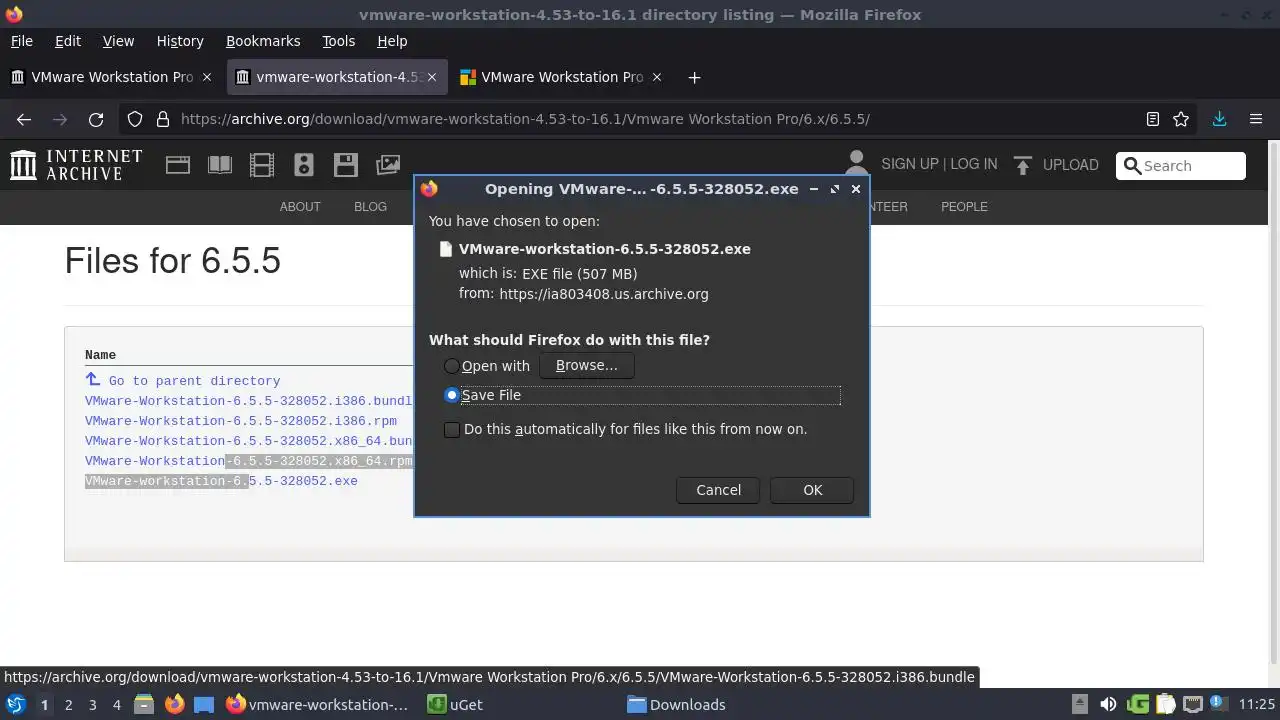Screen dimensions: 1280x720
Task: Open a new browser tab
Action: [x=694, y=77]
